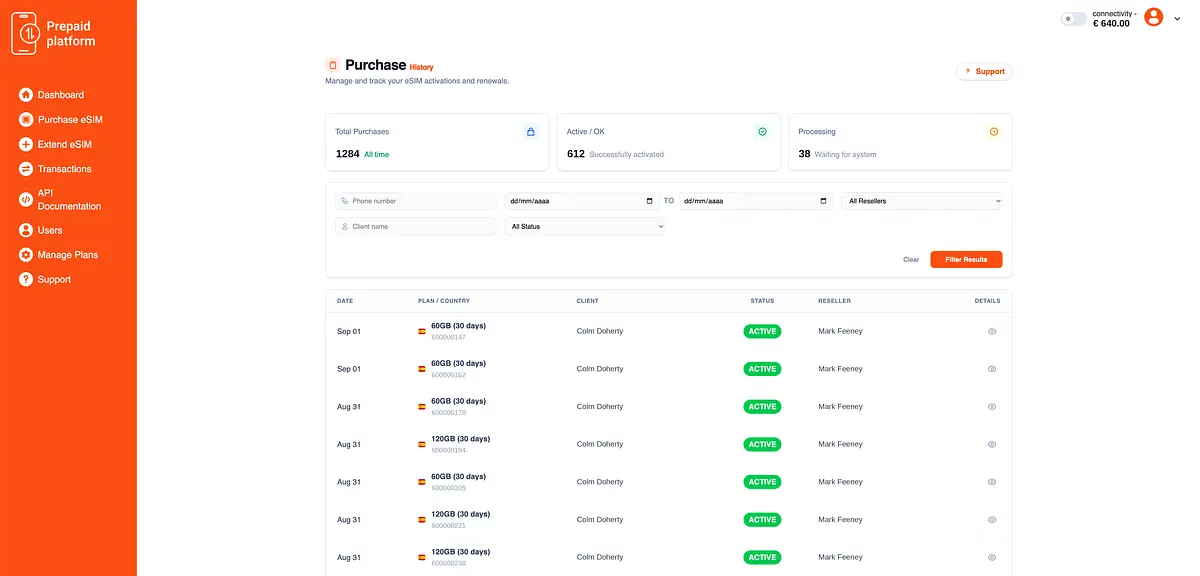Clear the filters with Clear link
Viewport: 1200px width, 576px height.
tap(911, 260)
